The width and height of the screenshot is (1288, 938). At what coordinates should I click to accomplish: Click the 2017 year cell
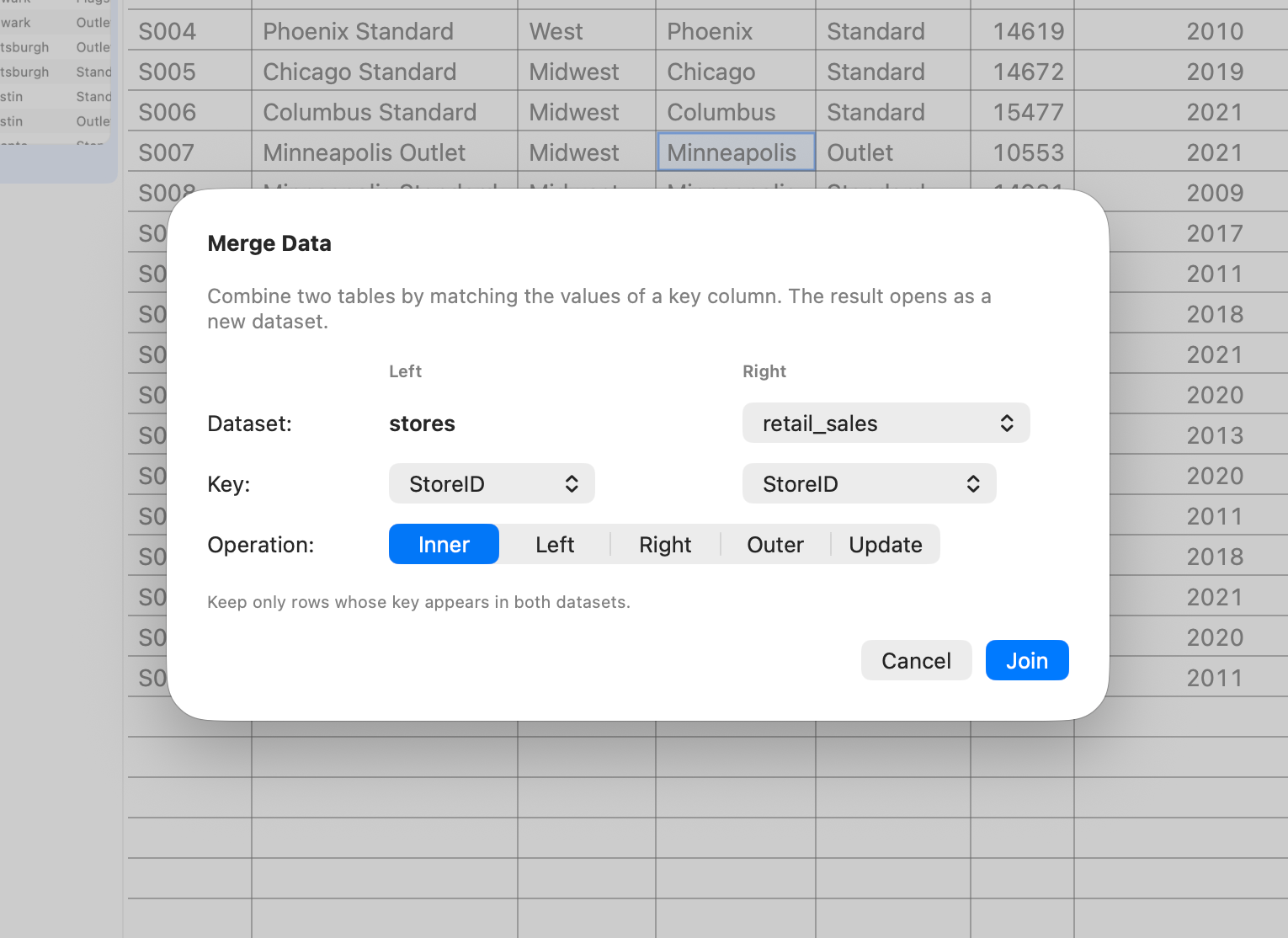1199,233
